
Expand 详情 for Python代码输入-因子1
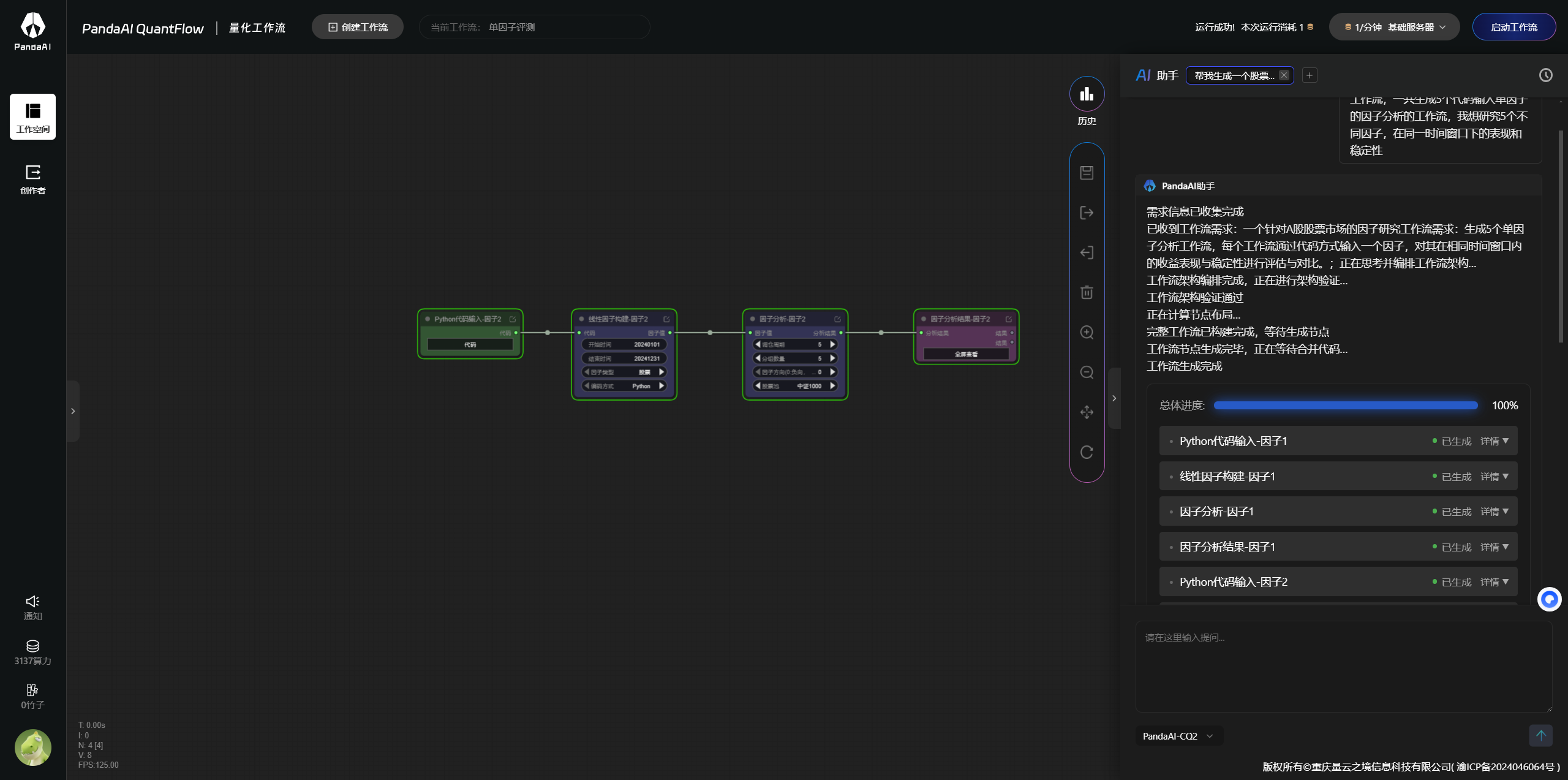pyautogui.click(x=1494, y=441)
